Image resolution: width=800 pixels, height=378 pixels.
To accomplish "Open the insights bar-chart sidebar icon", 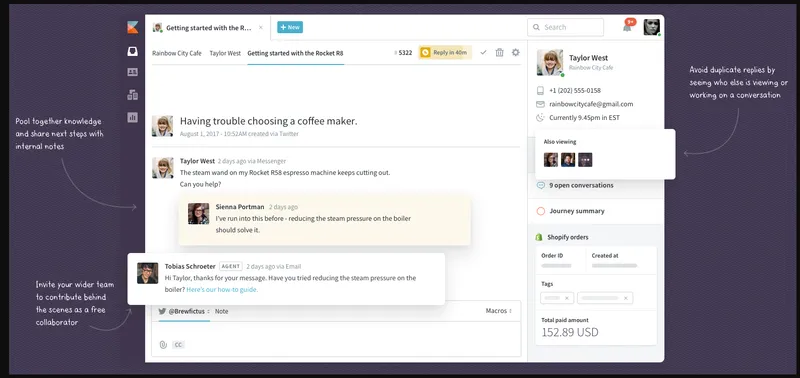I will click(133, 117).
